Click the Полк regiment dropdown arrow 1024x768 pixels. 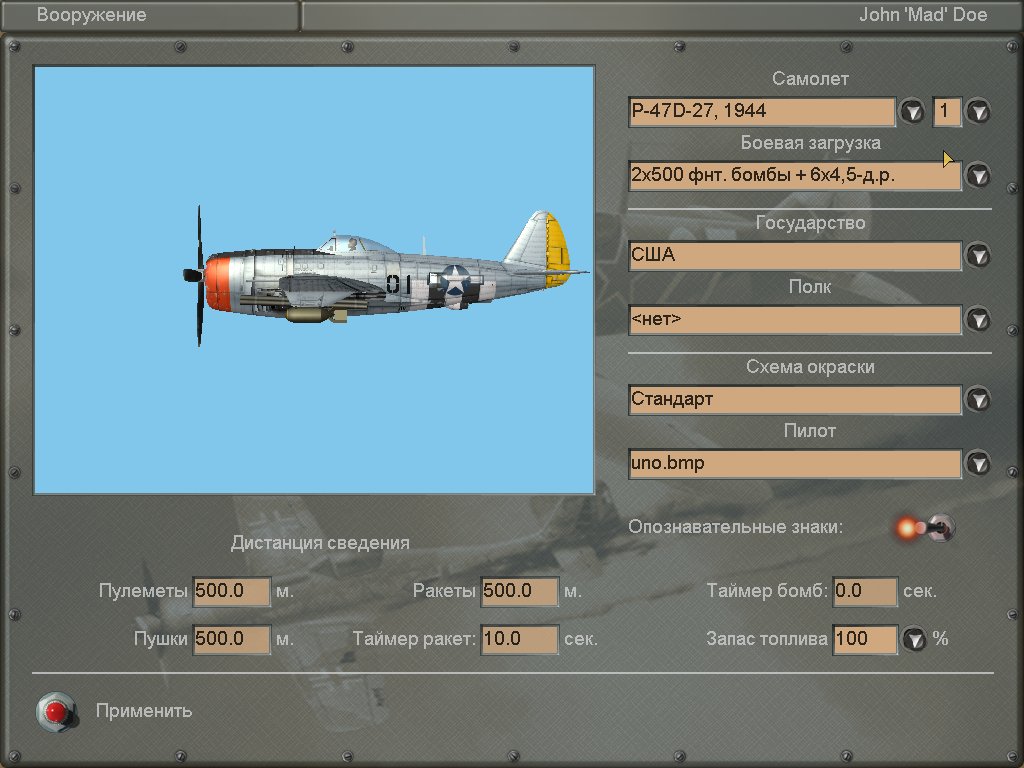point(978,320)
